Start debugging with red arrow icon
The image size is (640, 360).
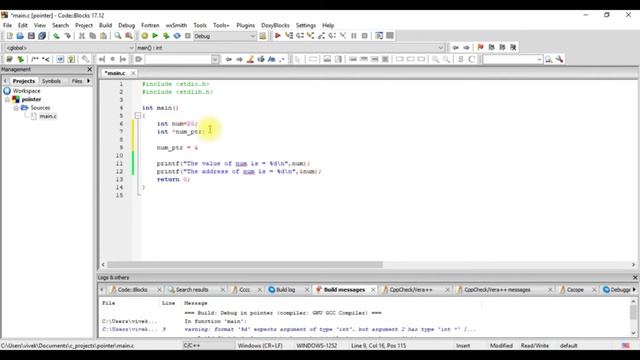coord(278,36)
